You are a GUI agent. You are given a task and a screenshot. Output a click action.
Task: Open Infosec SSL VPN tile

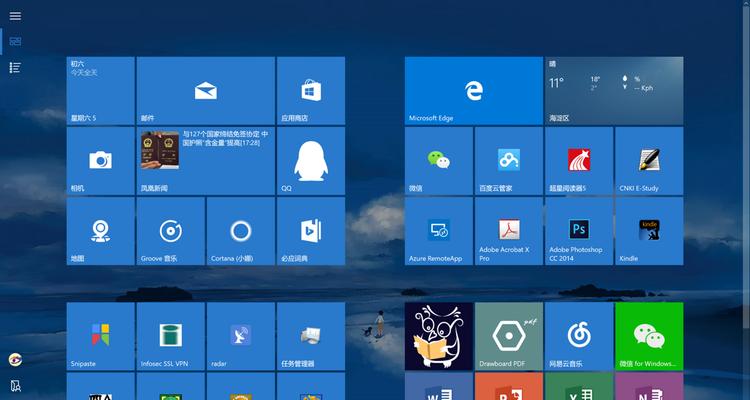click(171, 336)
